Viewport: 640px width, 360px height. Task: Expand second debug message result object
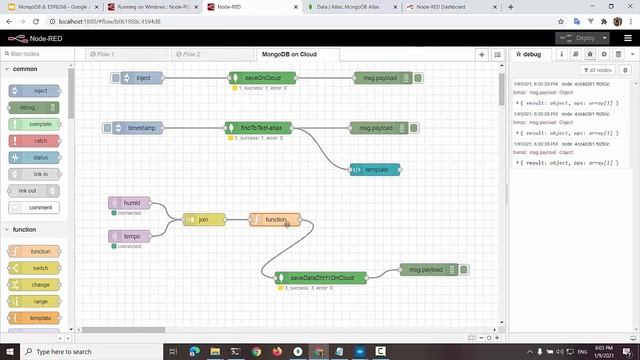point(518,133)
